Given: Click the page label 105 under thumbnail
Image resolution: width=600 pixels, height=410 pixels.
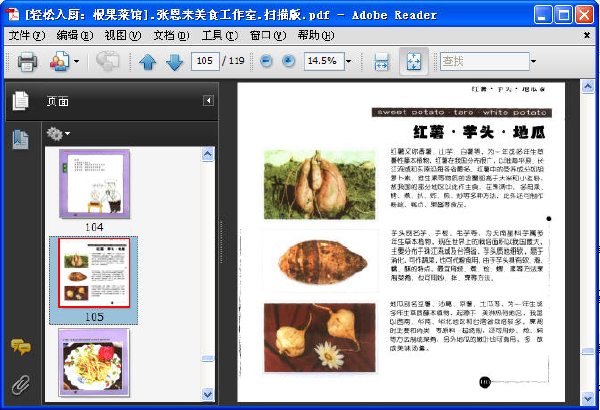Looking at the screenshot, I should click(x=94, y=317).
